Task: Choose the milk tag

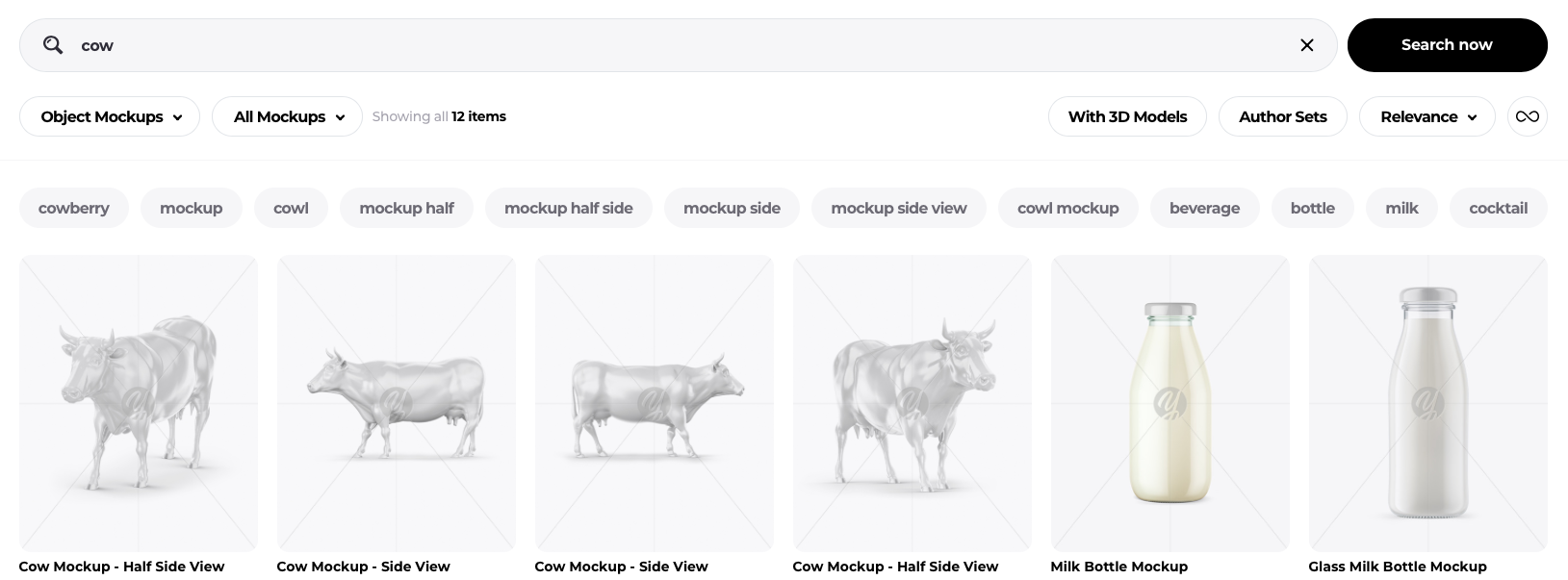Action: 1401,208
